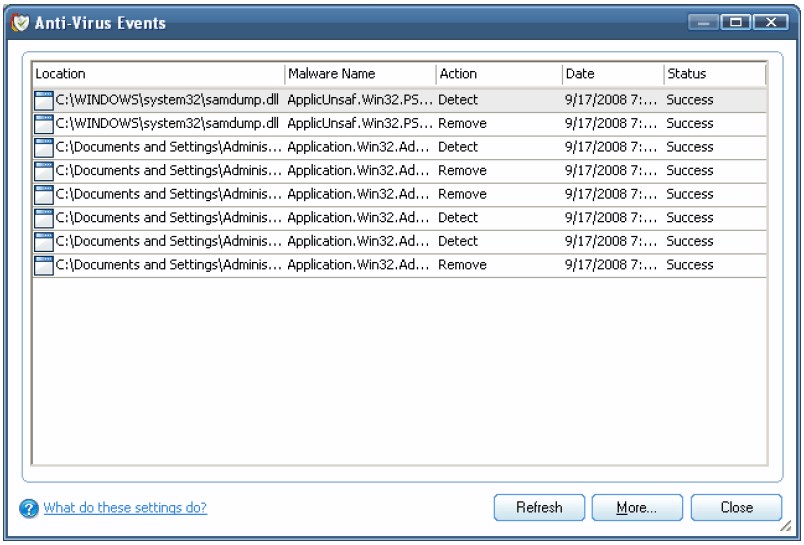Maximize the Anti-Virus Events window
This screenshot has width=804, height=545.
(x=736, y=22)
